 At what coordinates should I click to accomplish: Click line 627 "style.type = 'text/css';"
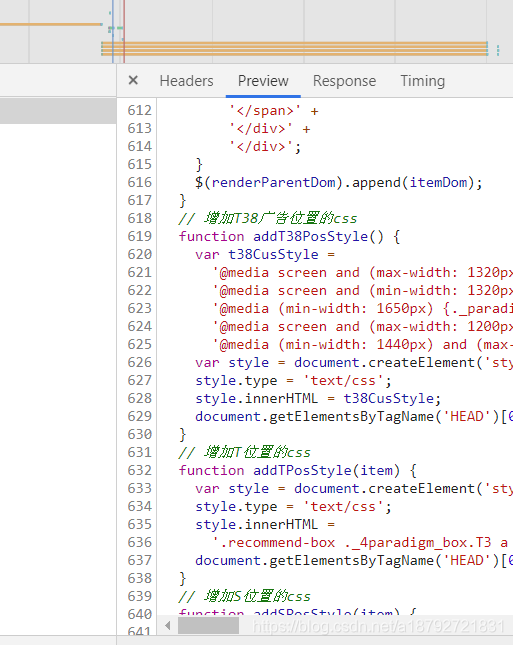point(293,381)
